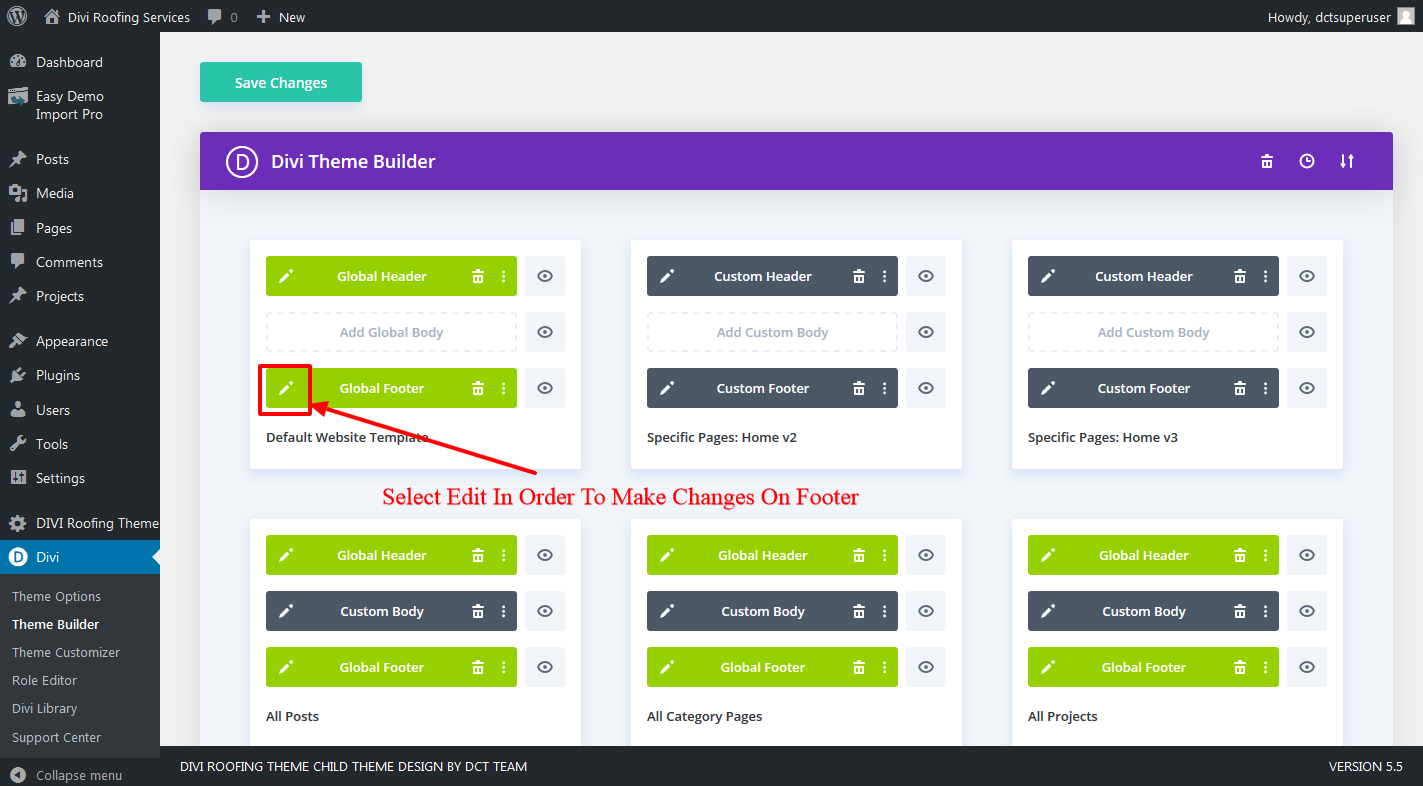
Task: Edit Custom Footer of Home v3 template
Action: click(1048, 388)
